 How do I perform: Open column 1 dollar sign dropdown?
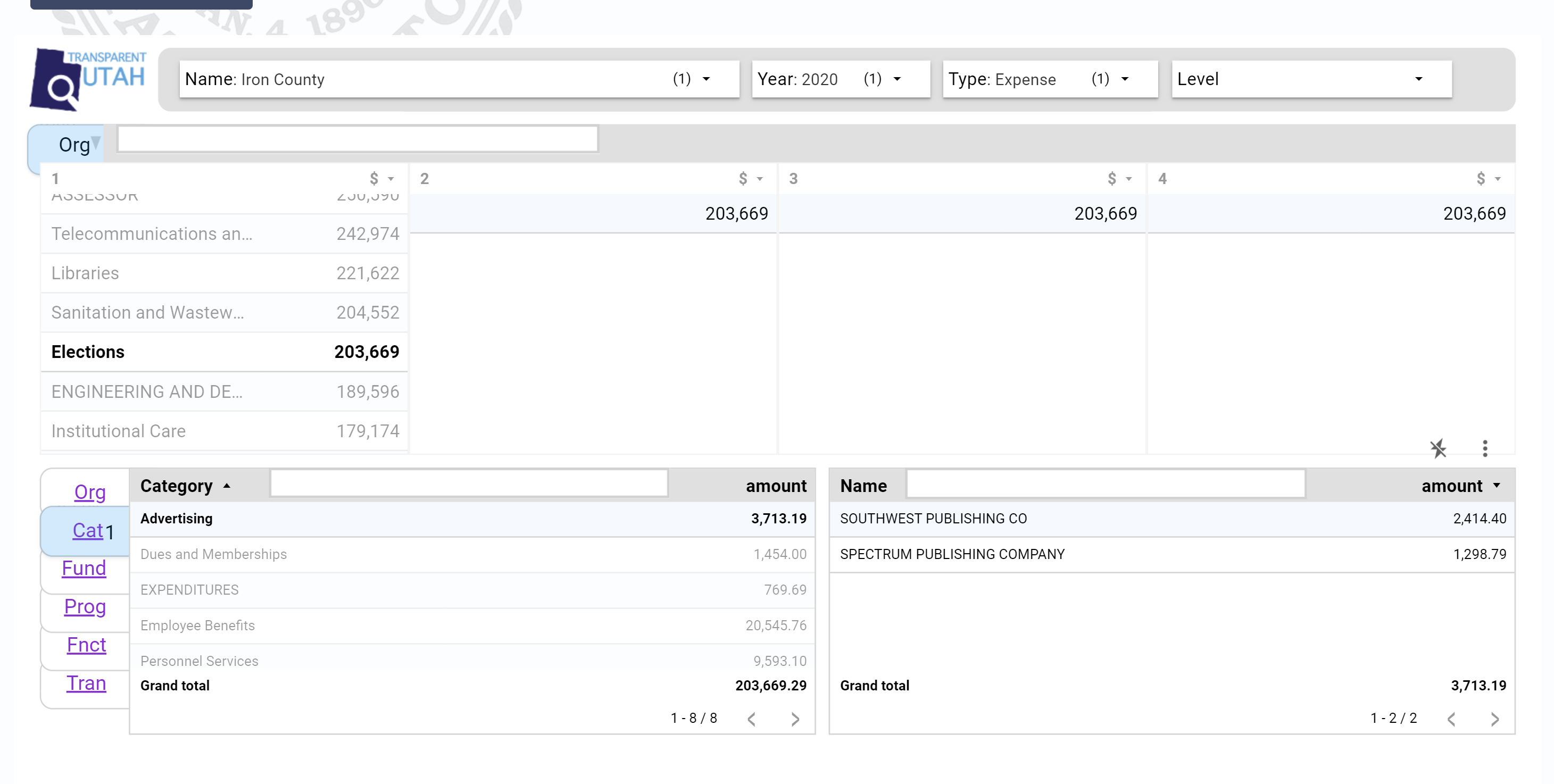coord(381,179)
